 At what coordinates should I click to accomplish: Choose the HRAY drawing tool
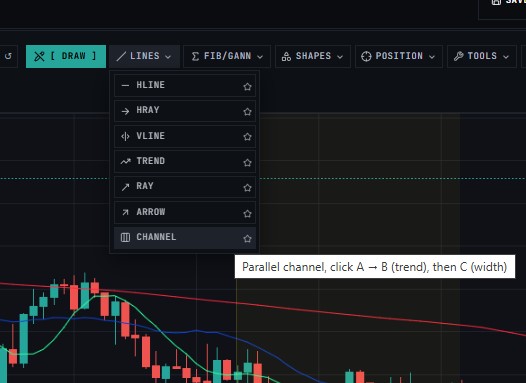(185, 111)
